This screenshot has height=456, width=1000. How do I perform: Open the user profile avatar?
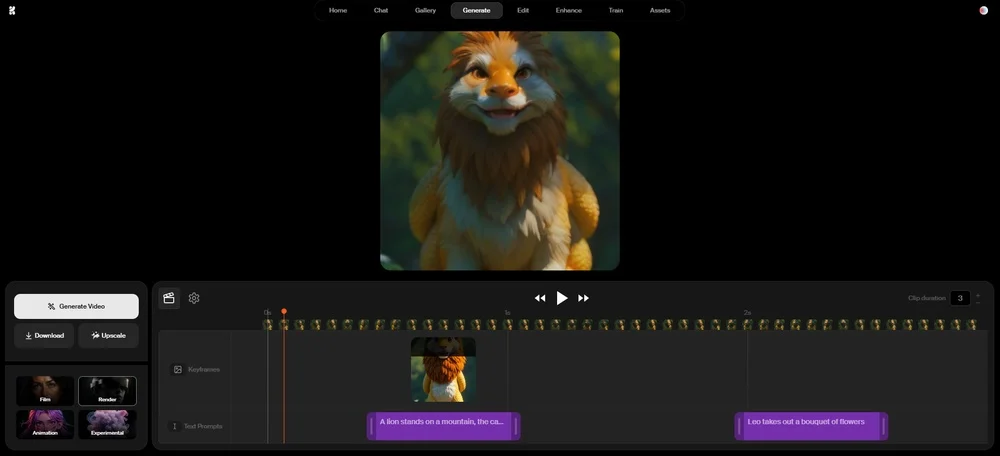coord(983,10)
